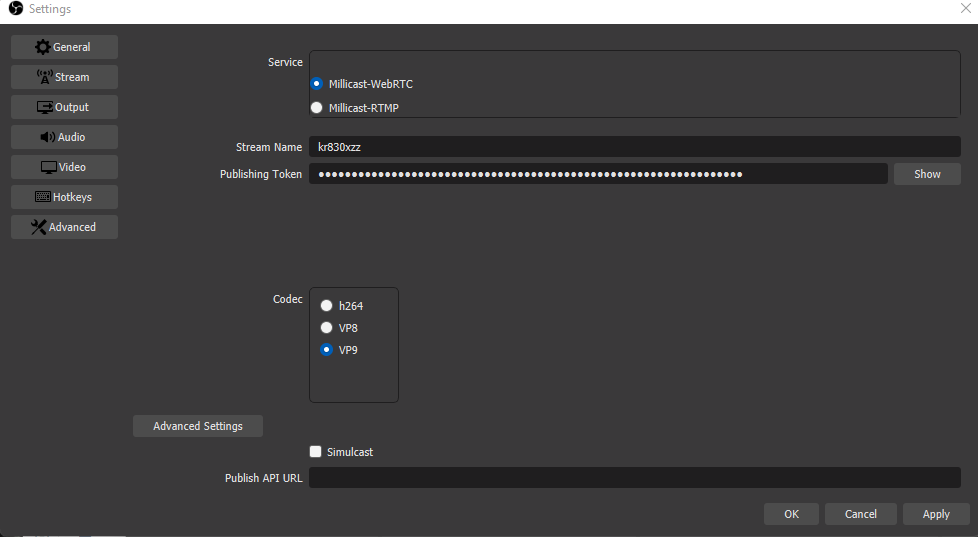
Task: Click in the Stream Name field
Action: click(634, 147)
